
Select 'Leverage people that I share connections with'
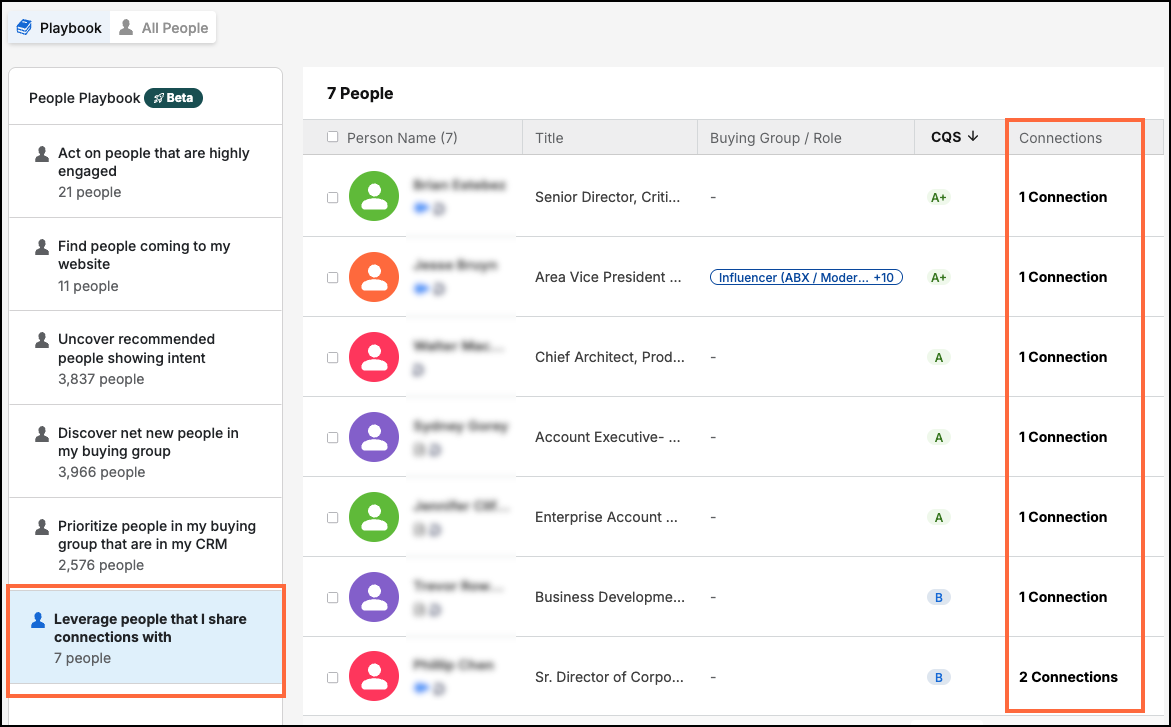[146, 637]
